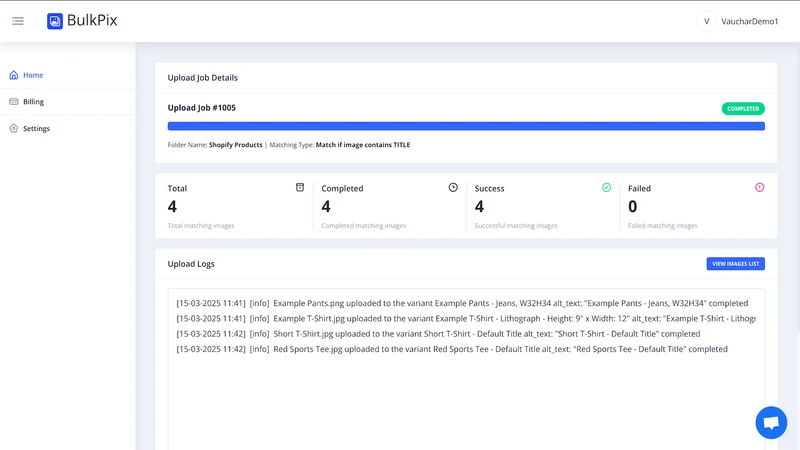Screen dimensions: 800x450
Task: Click the Settings gear icon
Action: pos(14,129)
